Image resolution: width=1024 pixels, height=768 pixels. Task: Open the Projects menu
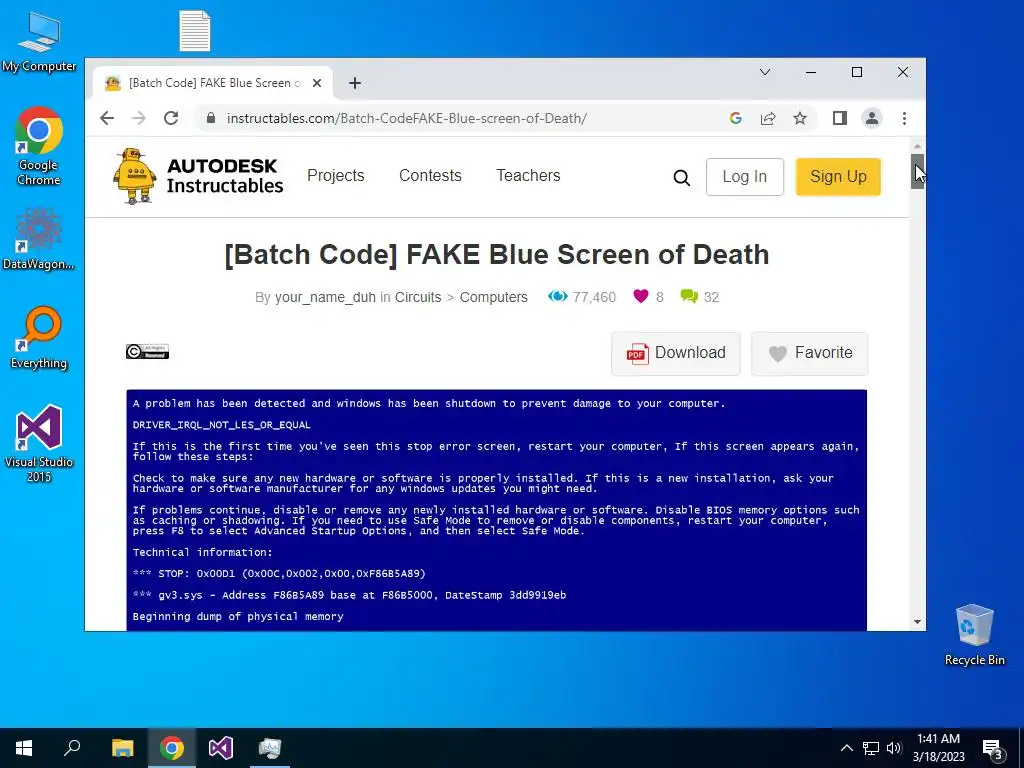click(x=336, y=176)
